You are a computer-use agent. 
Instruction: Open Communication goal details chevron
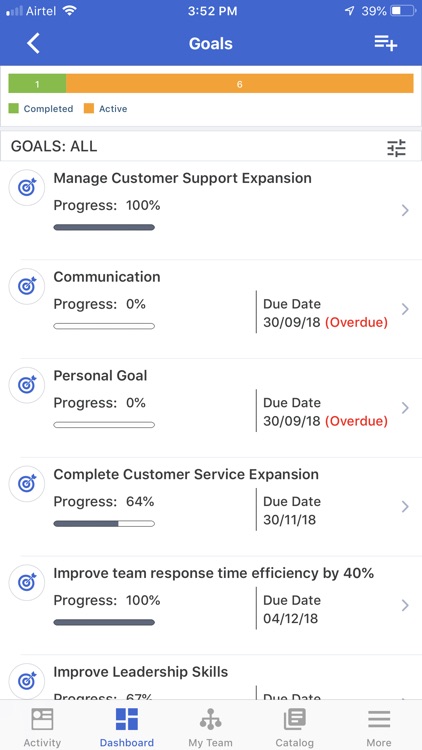405,309
